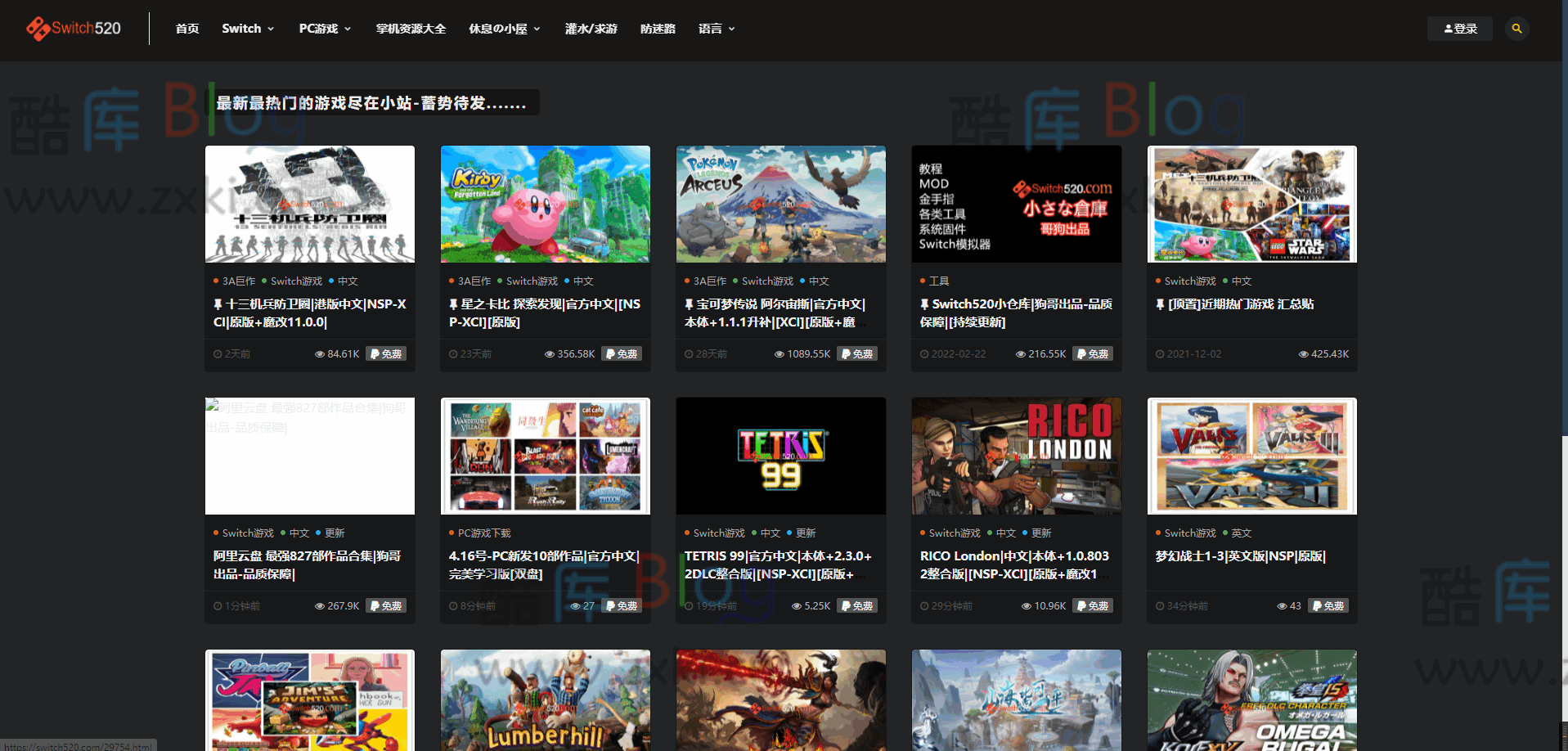Image resolution: width=1568 pixels, height=751 pixels.
Task: Click the coin icon on the Kirby card's 免费 badge
Action: point(611,353)
